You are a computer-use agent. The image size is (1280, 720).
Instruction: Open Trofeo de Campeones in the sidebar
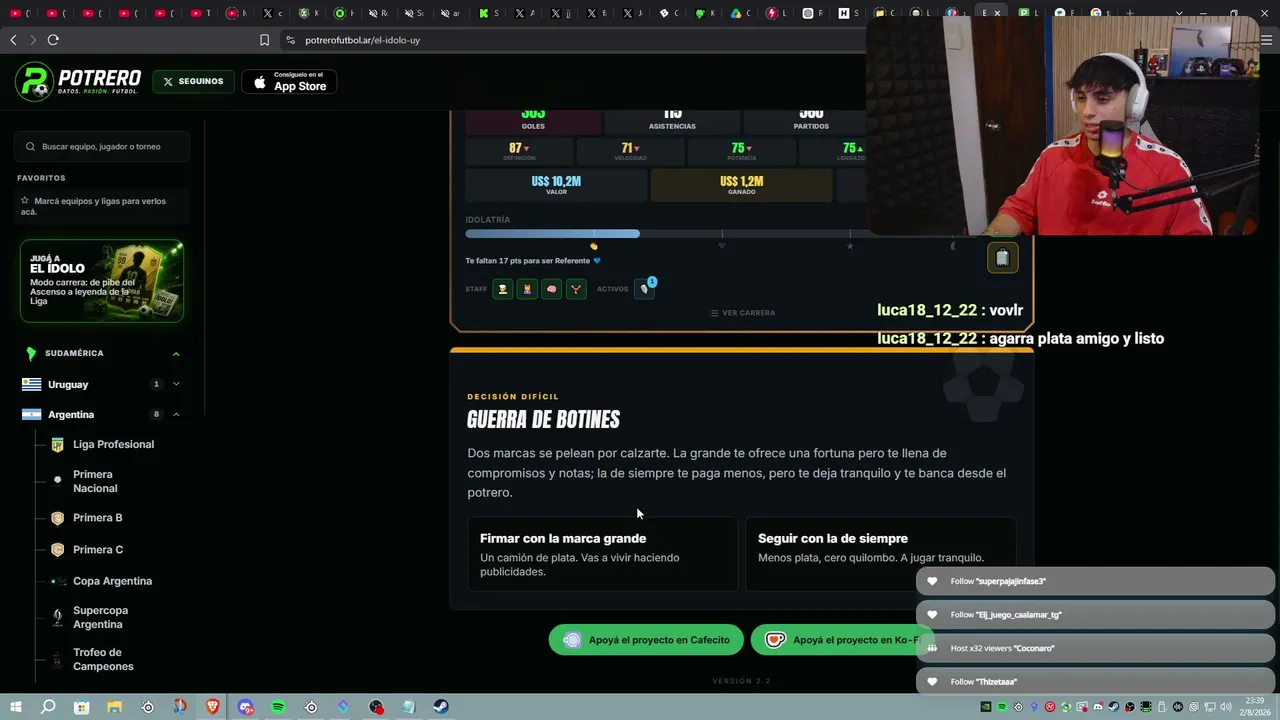[103, 660]
